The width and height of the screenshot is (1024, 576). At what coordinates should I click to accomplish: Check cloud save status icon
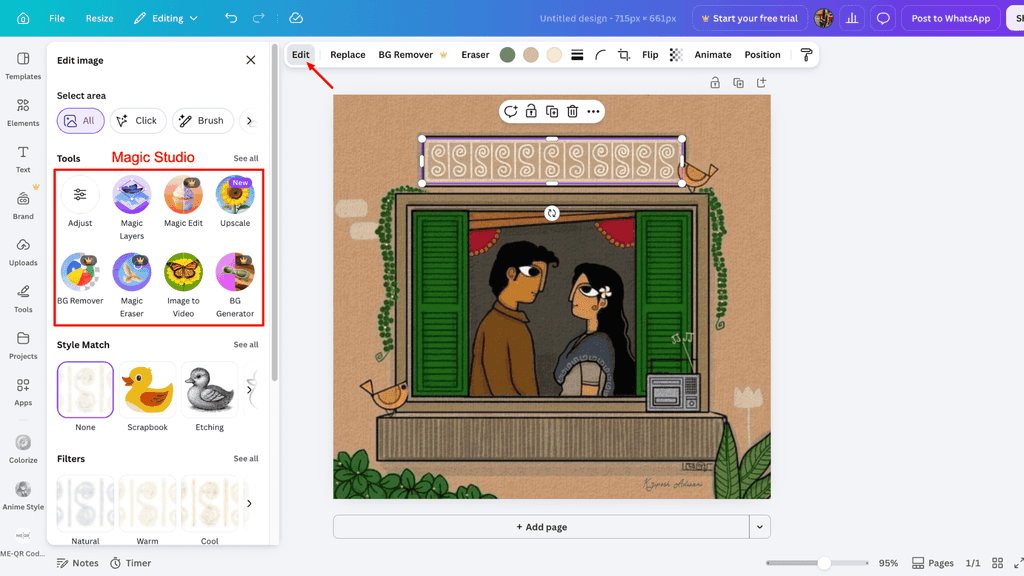coord(296,18)
